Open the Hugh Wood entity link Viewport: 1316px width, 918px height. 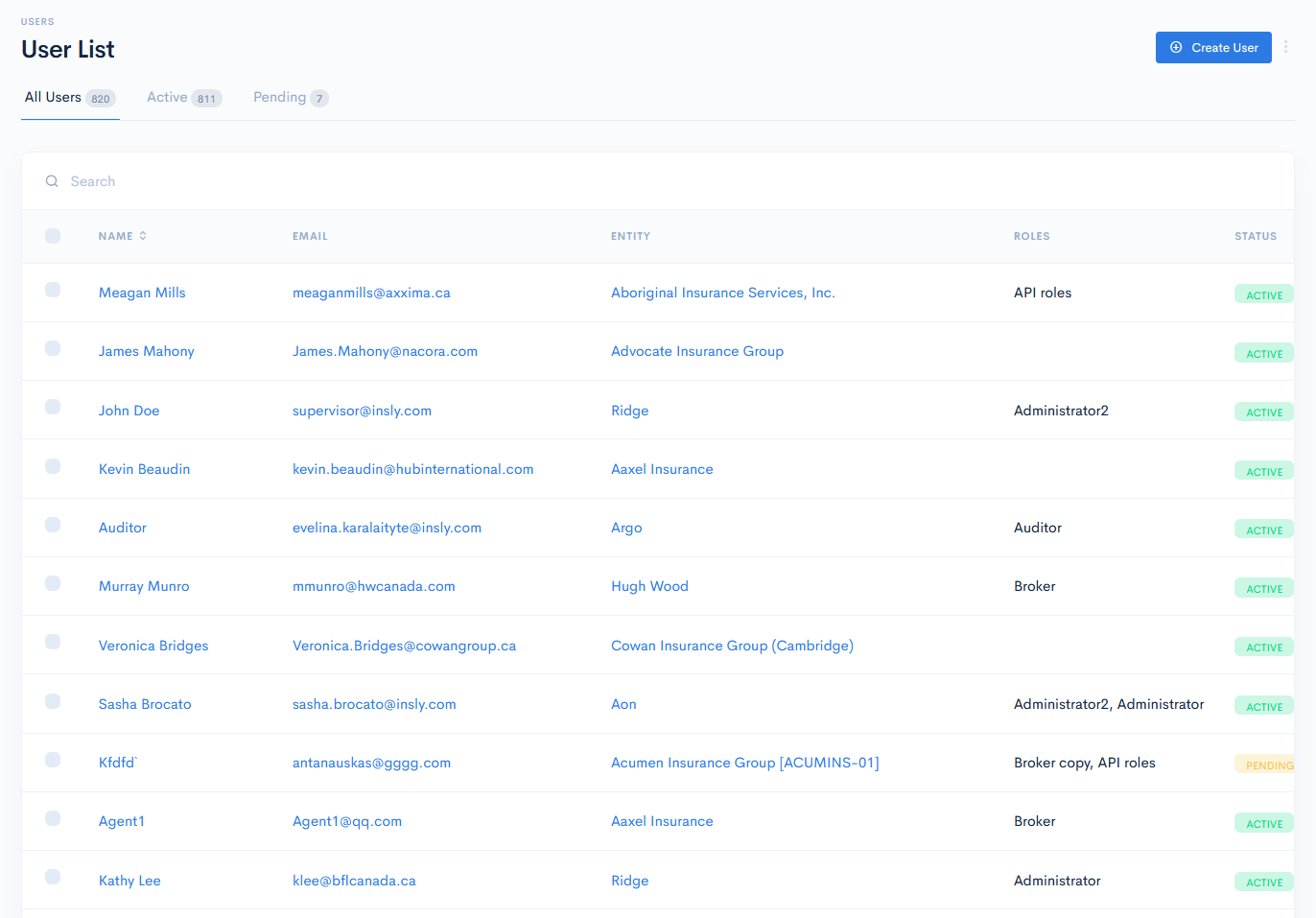[x=649, y=585]
